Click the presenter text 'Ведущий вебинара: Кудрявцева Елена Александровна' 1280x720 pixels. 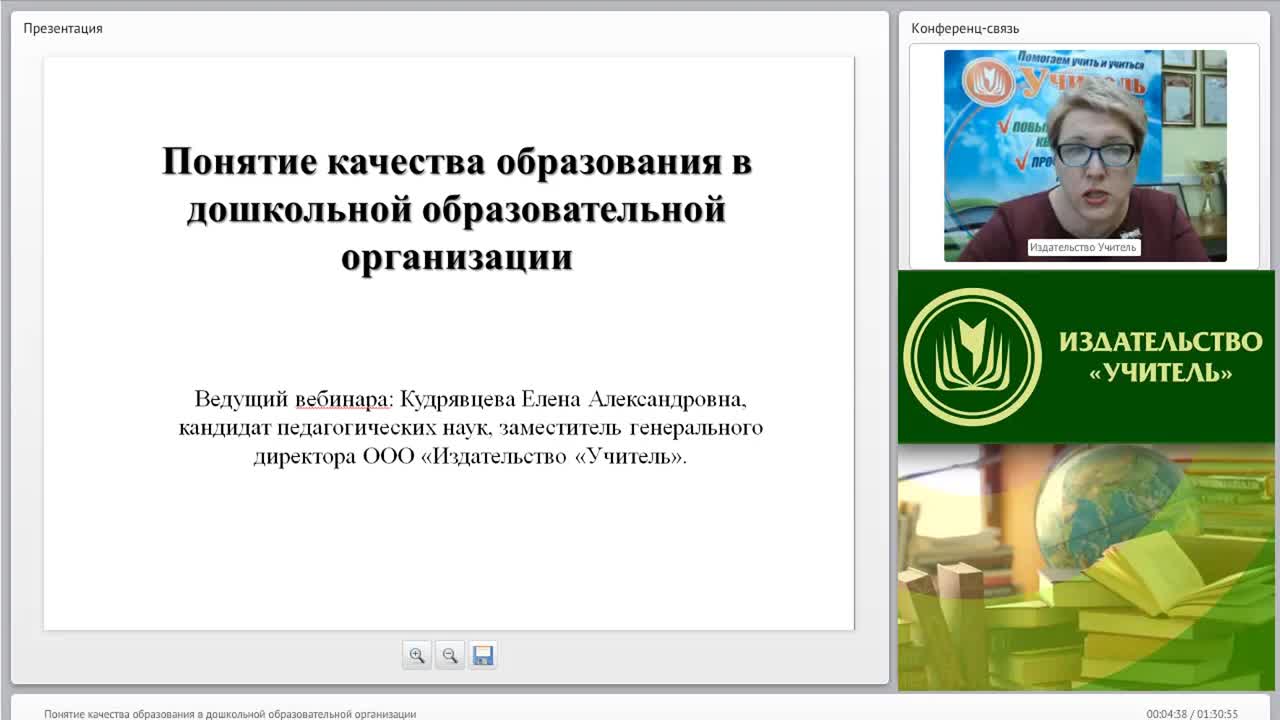(470, 399)
